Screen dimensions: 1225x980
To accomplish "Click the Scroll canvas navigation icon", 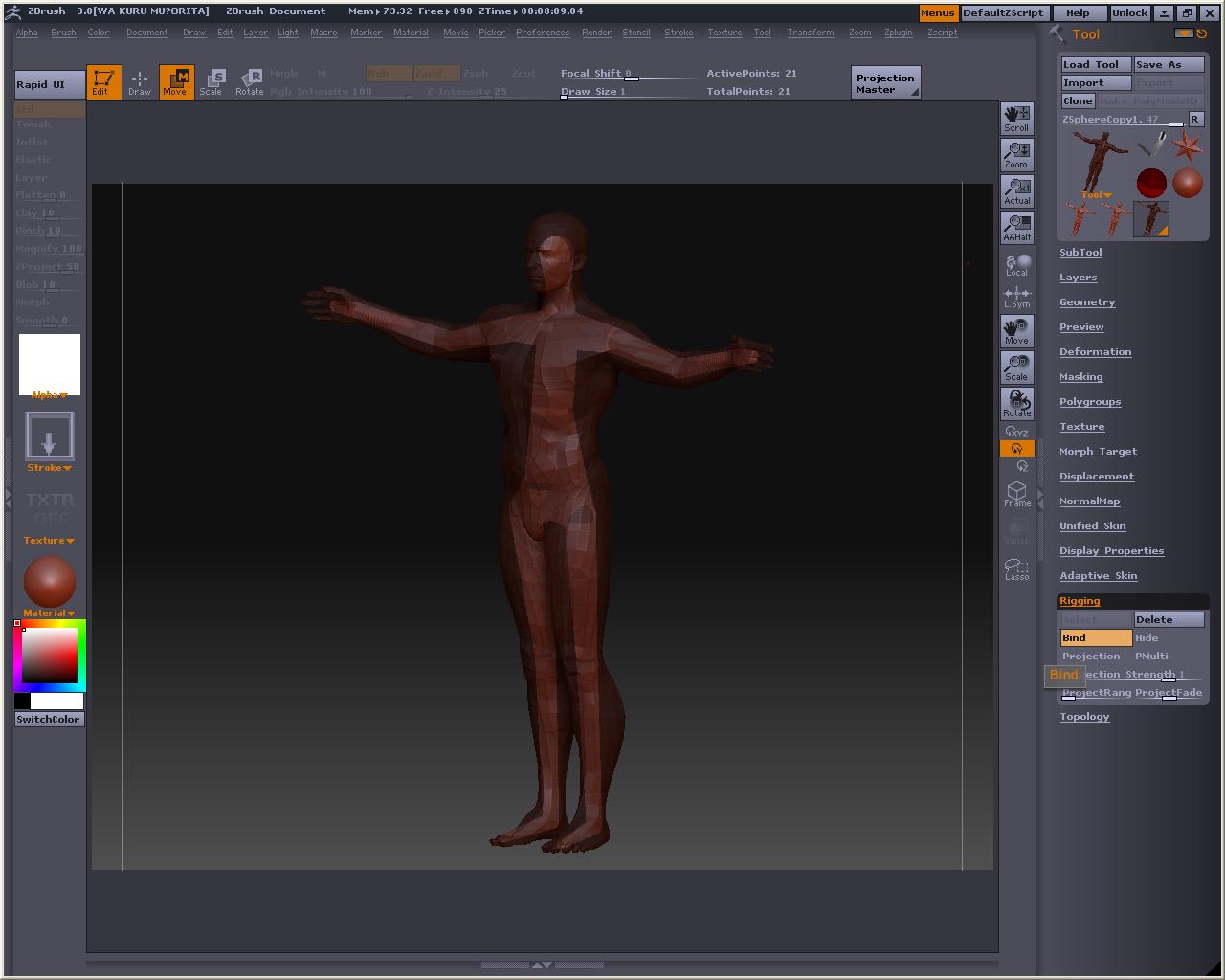I will [x=1016, y=119].
